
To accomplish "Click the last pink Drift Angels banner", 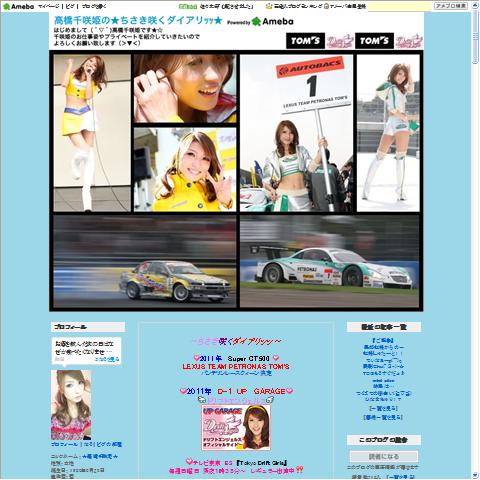I will (409, 41).
